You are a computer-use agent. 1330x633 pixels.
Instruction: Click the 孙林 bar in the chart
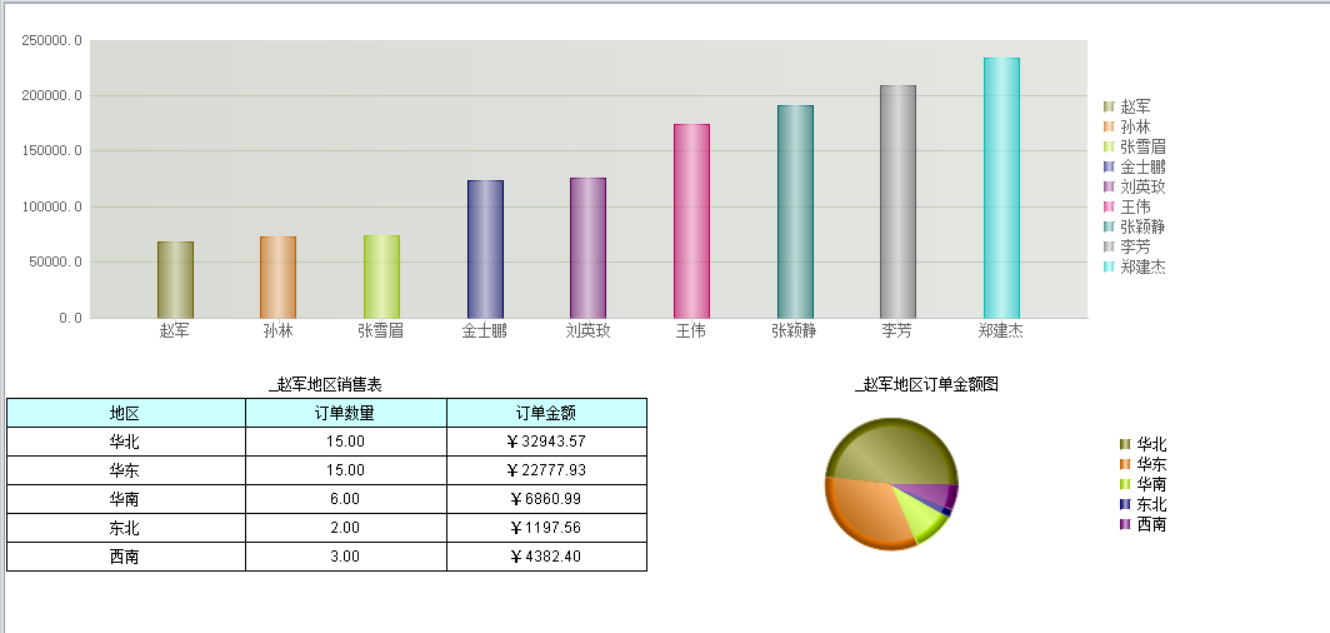pos(278,278)
